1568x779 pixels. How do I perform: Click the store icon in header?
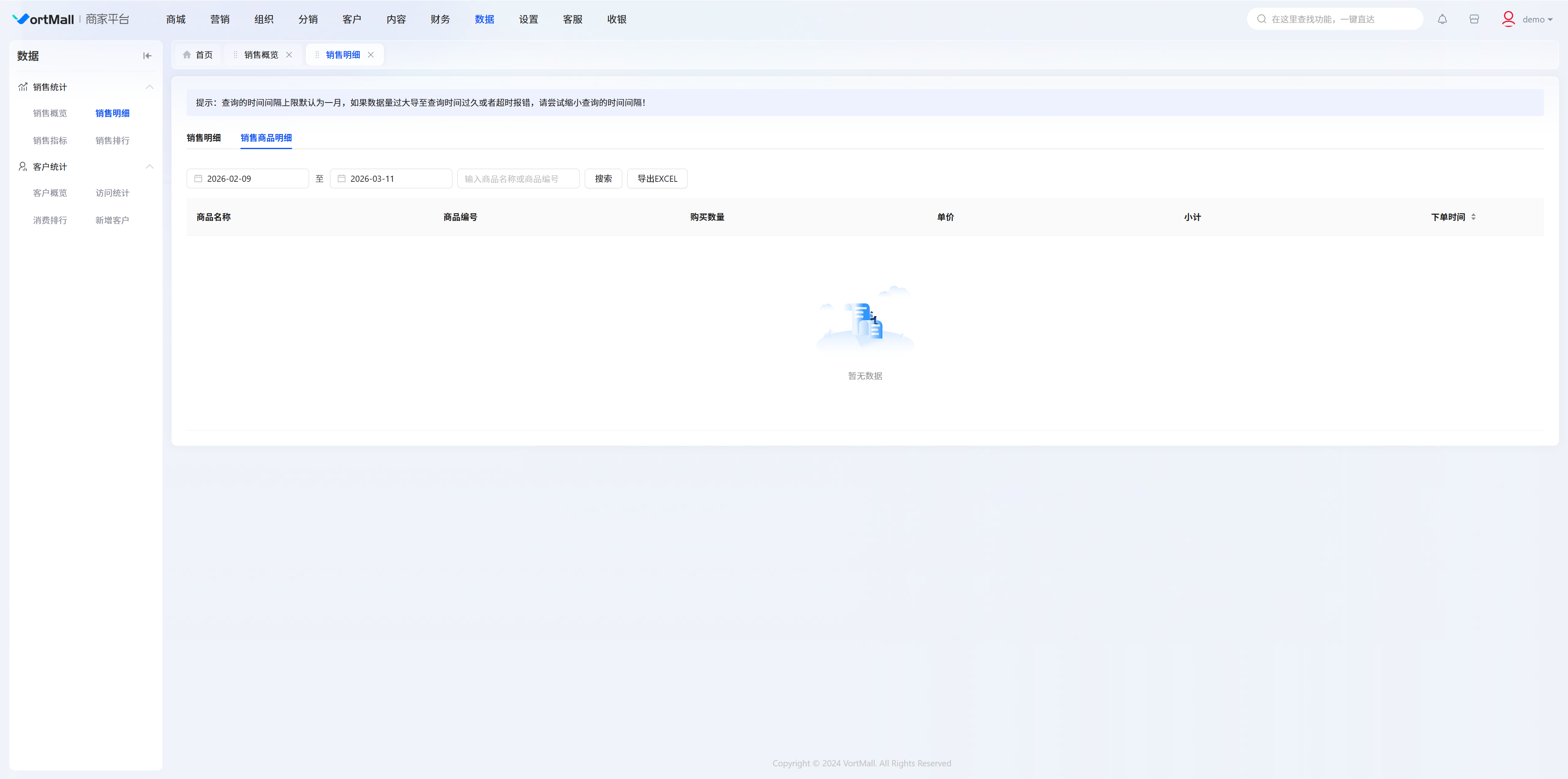[x=1474, y=20]
